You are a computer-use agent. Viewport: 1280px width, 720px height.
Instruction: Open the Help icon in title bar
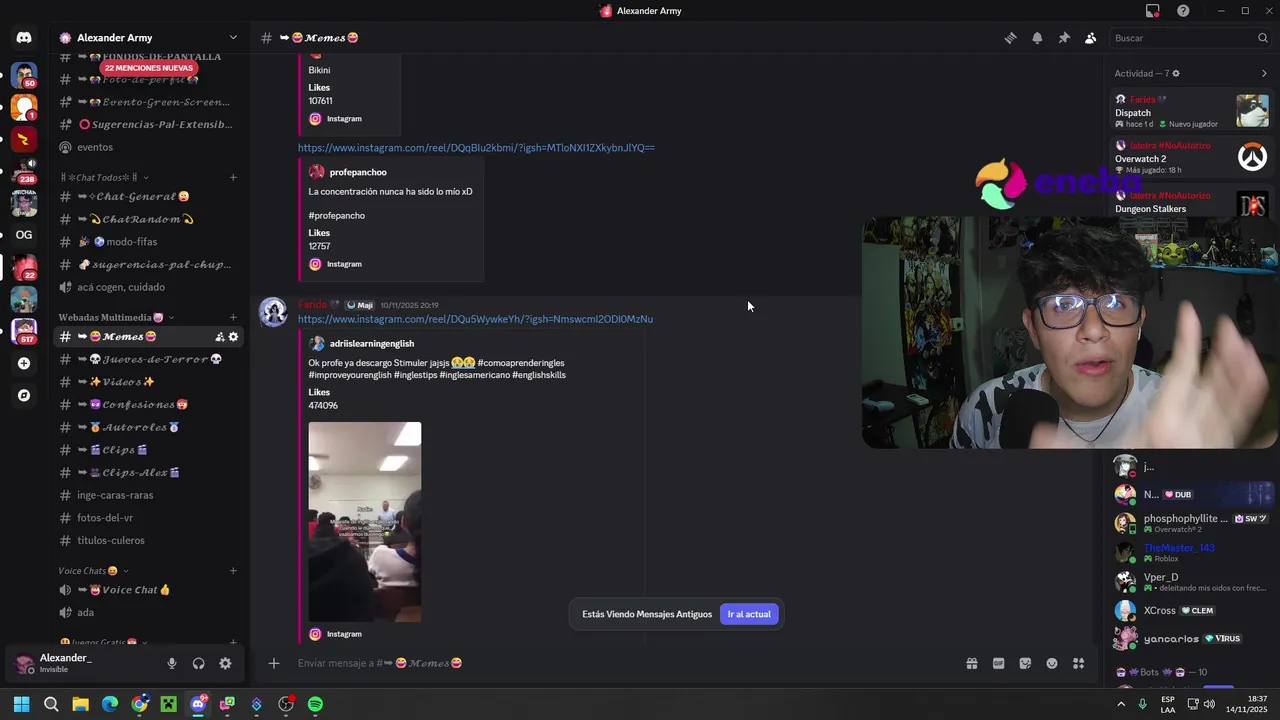point(1183,11)
